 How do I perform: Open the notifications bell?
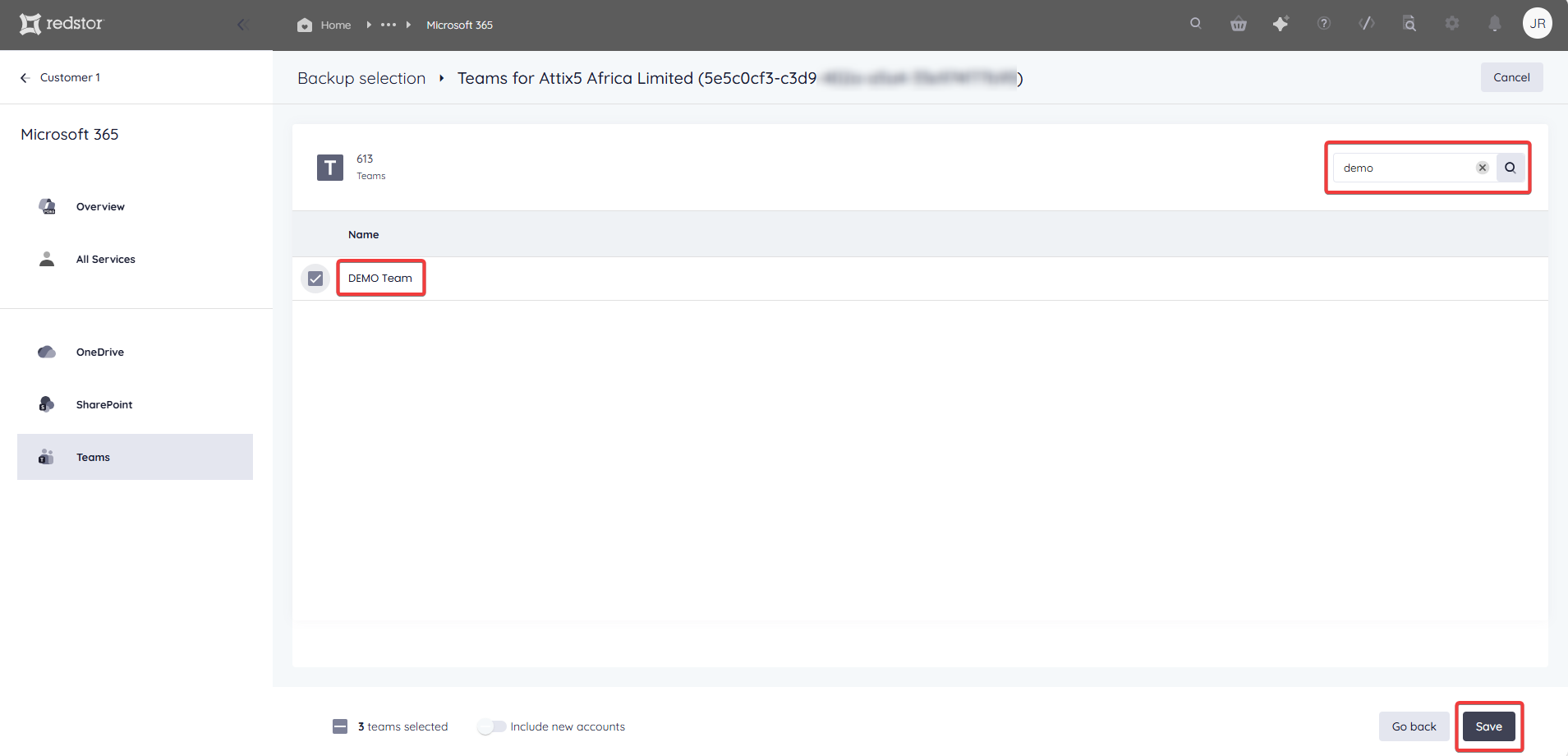pyautogui.click(x=1495, y=24)
